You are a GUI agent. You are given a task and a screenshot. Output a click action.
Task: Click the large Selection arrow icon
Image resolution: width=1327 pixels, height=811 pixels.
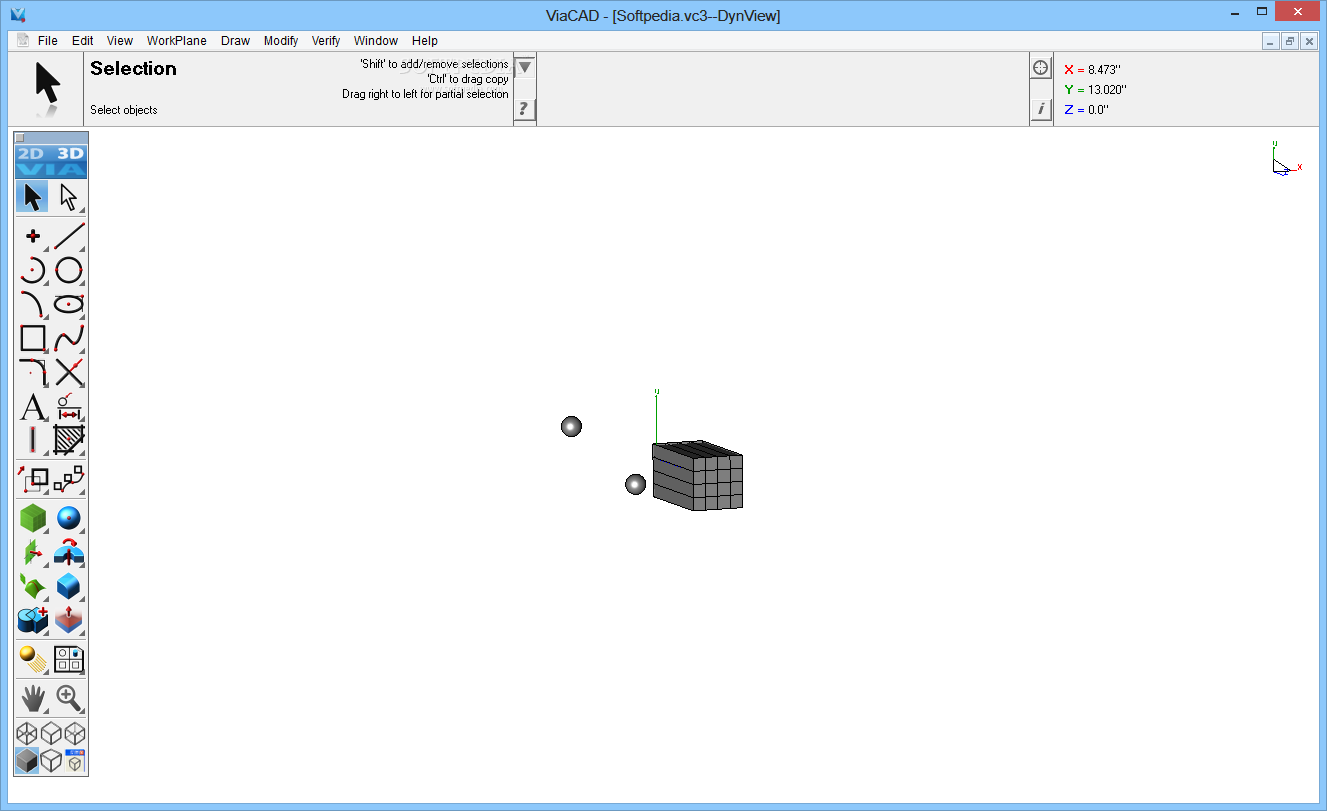[47, 83]
